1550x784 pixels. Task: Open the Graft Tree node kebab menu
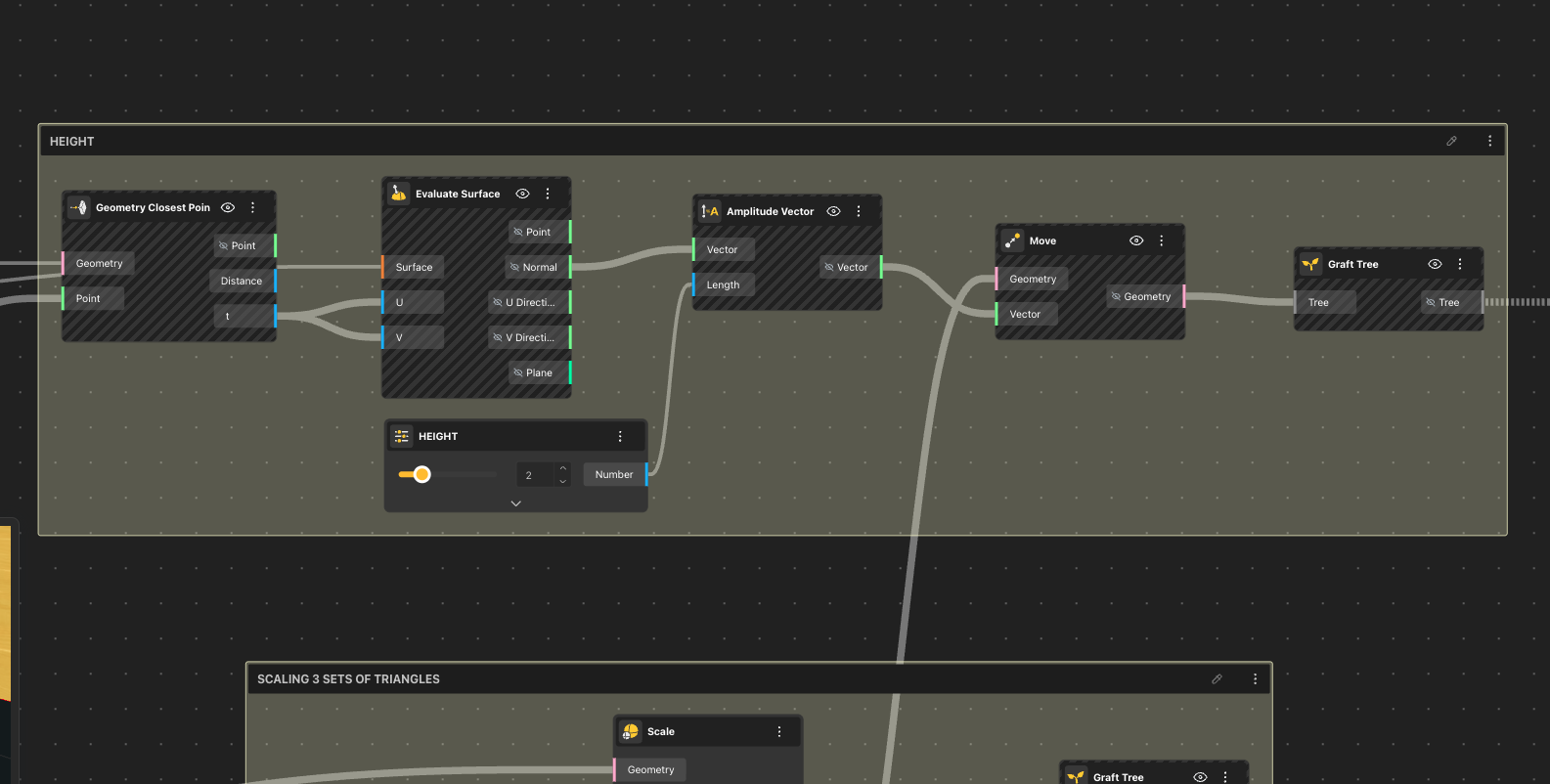pos(1460,264)
